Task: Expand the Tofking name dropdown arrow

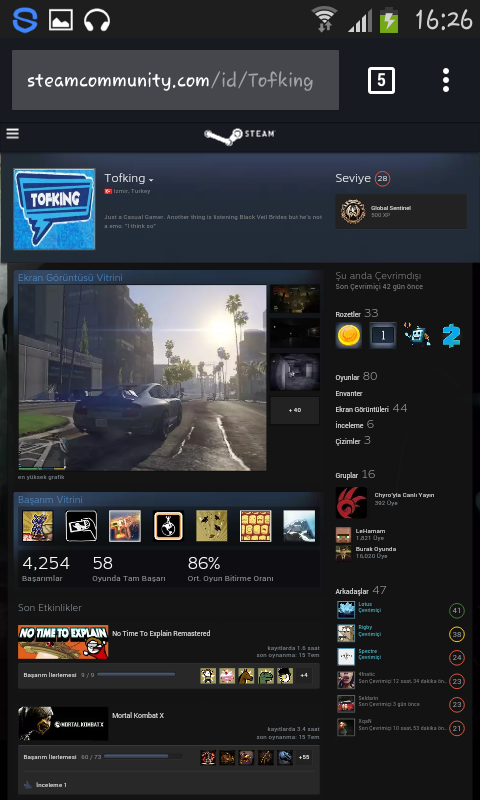Action: point(151,180)
